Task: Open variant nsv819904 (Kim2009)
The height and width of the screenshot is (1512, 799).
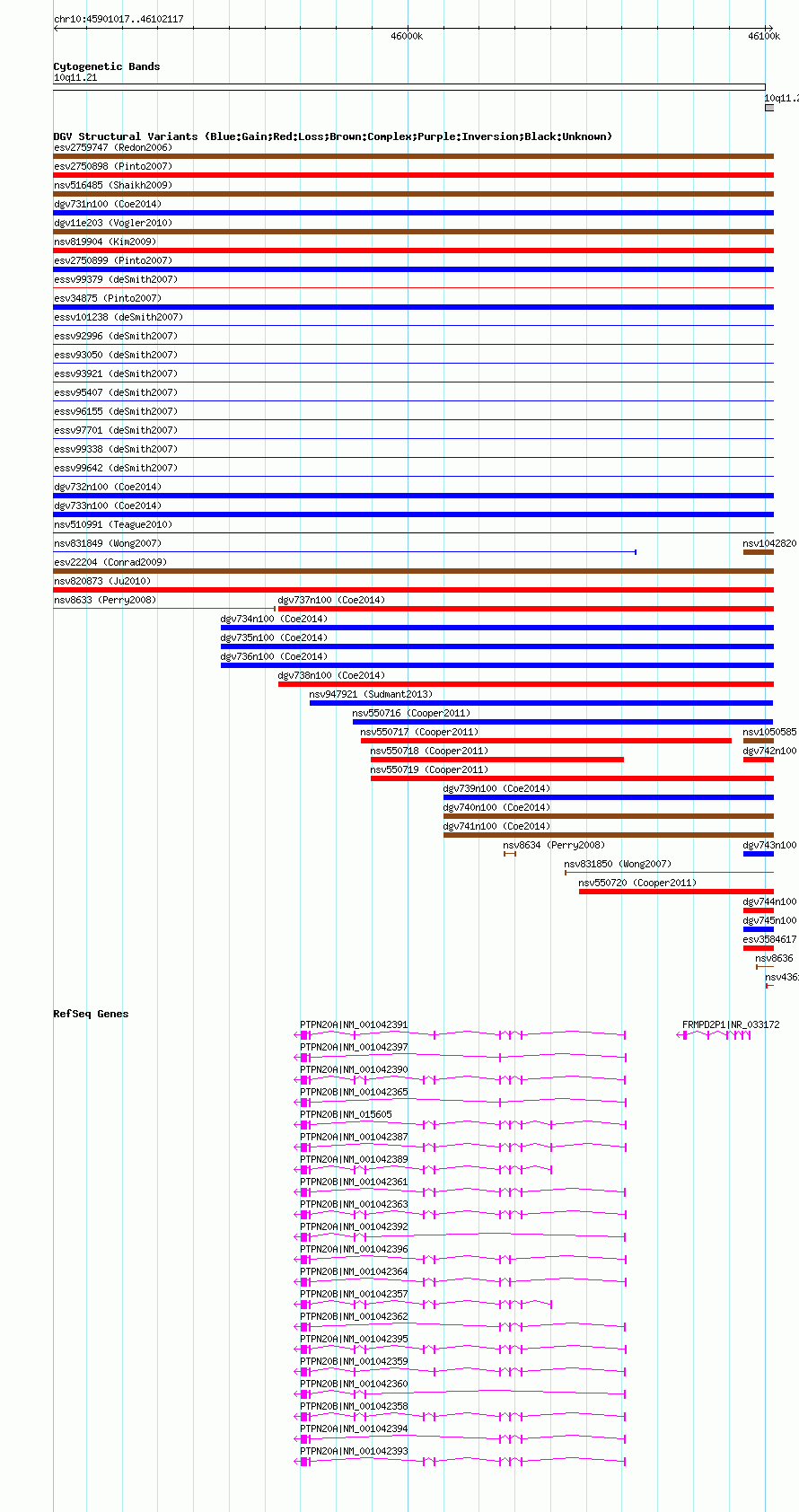Action: (x=105, y=242)
